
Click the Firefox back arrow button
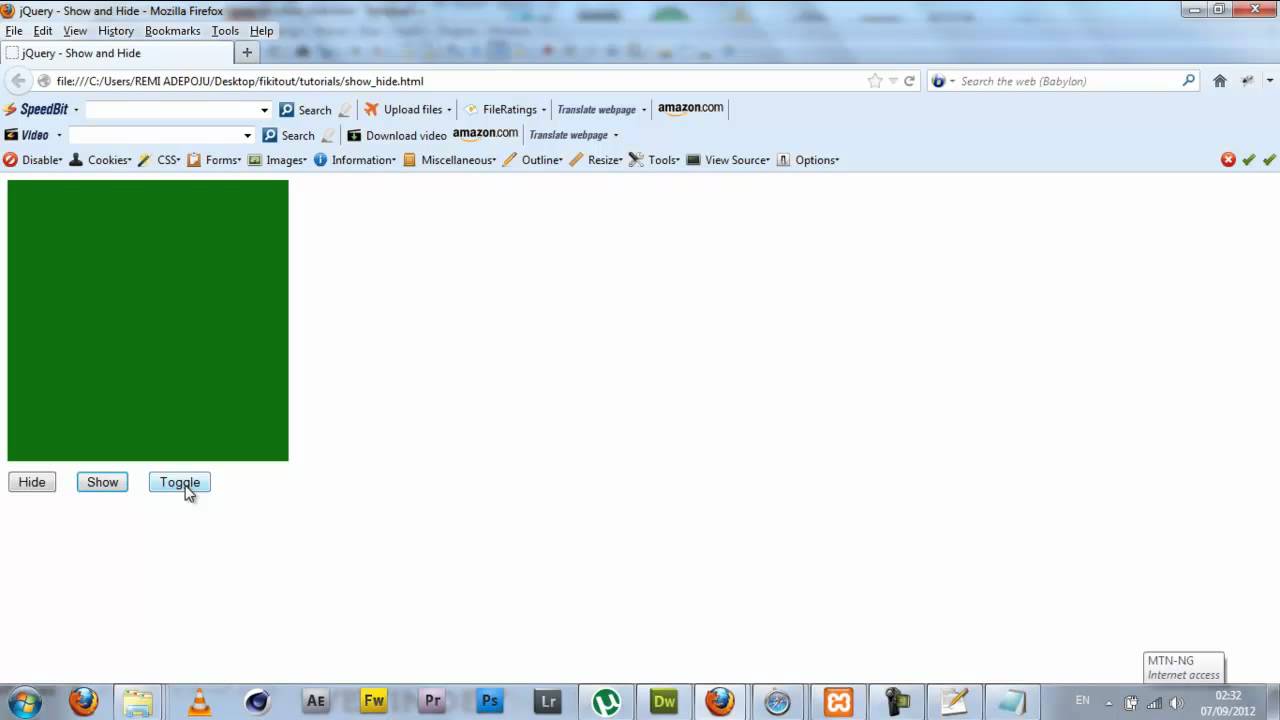point(18,81)
